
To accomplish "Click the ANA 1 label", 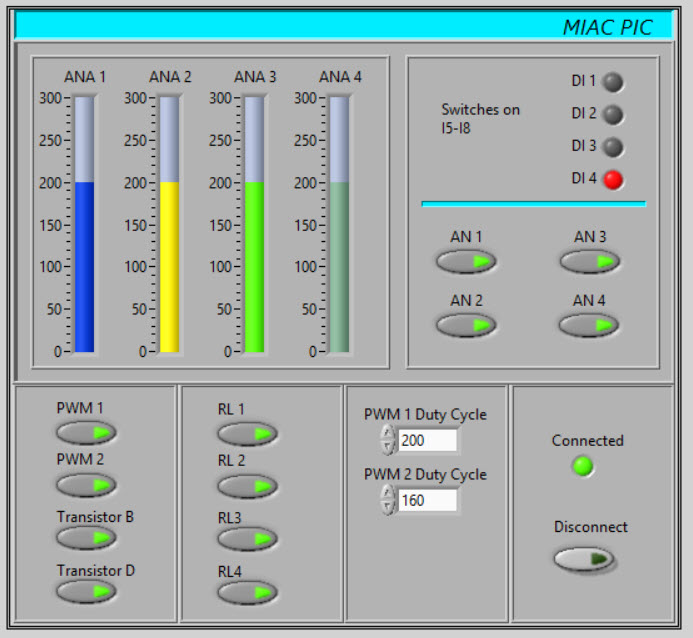I will (85, 77).
